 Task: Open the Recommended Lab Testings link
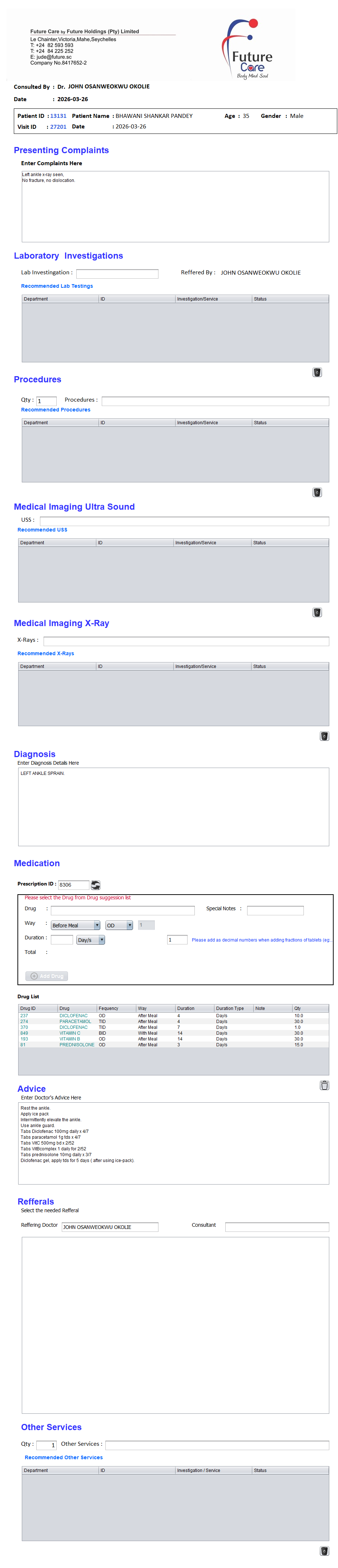click(x=57, y=286)
